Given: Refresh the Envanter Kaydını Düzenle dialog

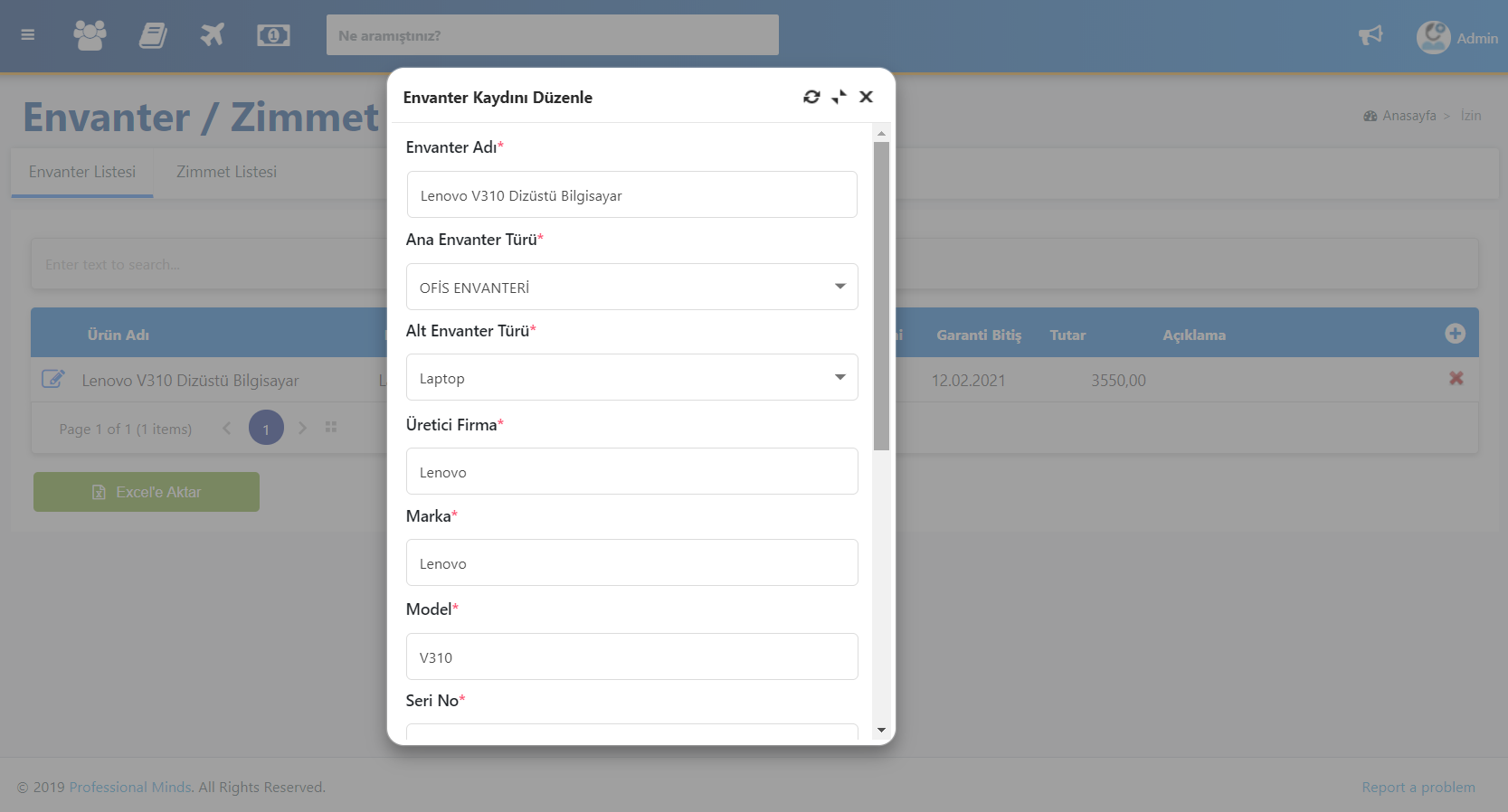Looking at the screenshot, I should click(811, 97).
